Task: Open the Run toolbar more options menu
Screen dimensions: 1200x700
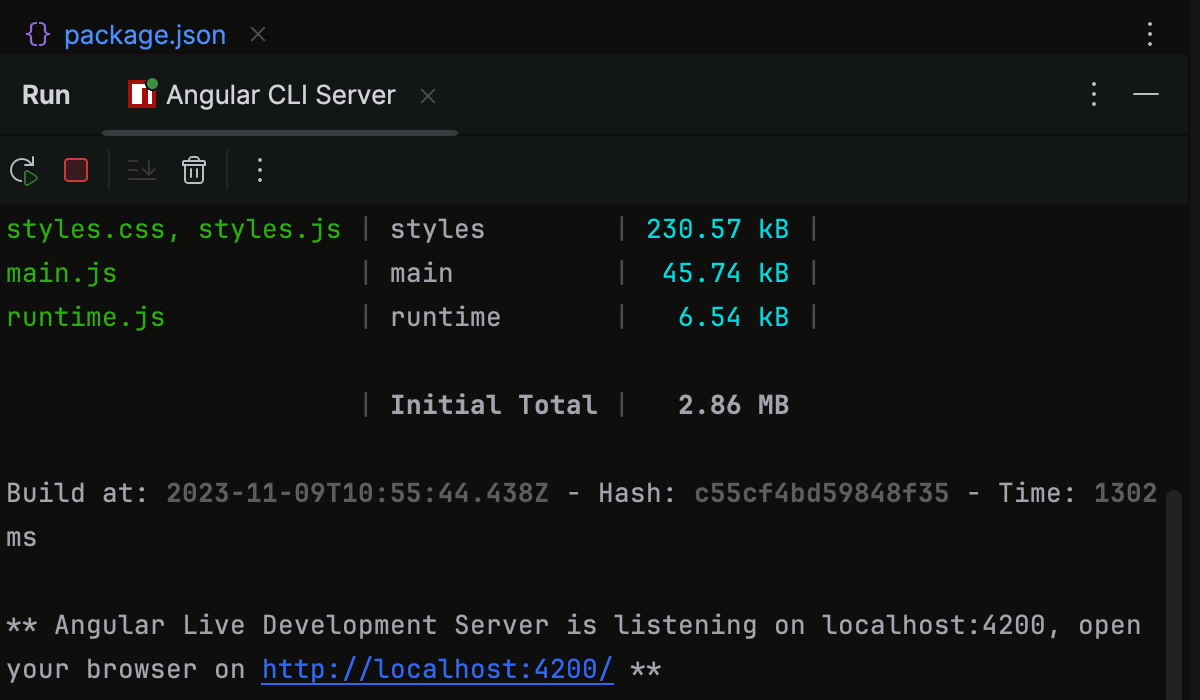Action: pyautogui.click(x=259, y=170)
